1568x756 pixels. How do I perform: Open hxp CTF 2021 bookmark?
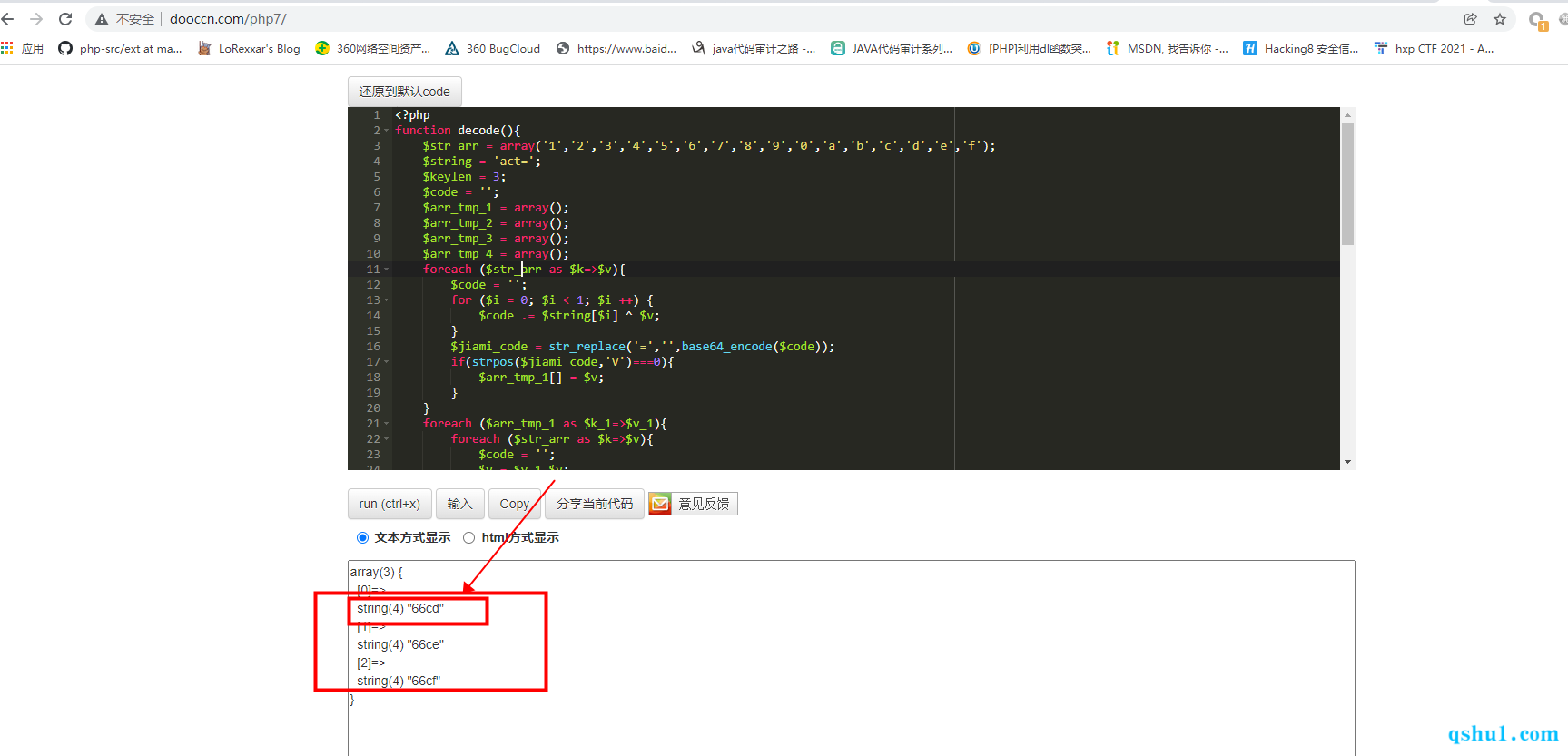1434,49
